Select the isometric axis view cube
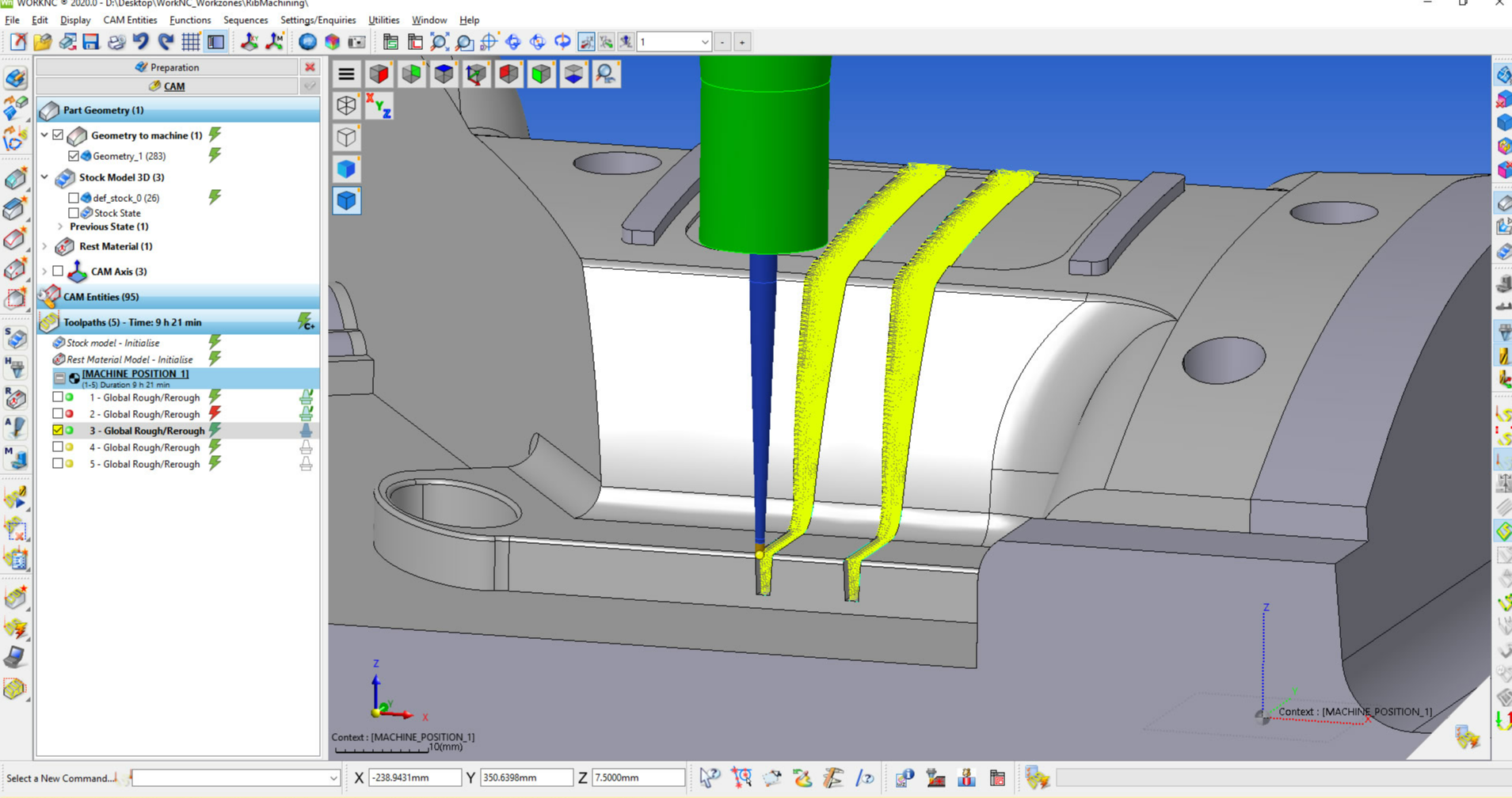This screenshot has width=1512, height=798. tap(476, 74)
